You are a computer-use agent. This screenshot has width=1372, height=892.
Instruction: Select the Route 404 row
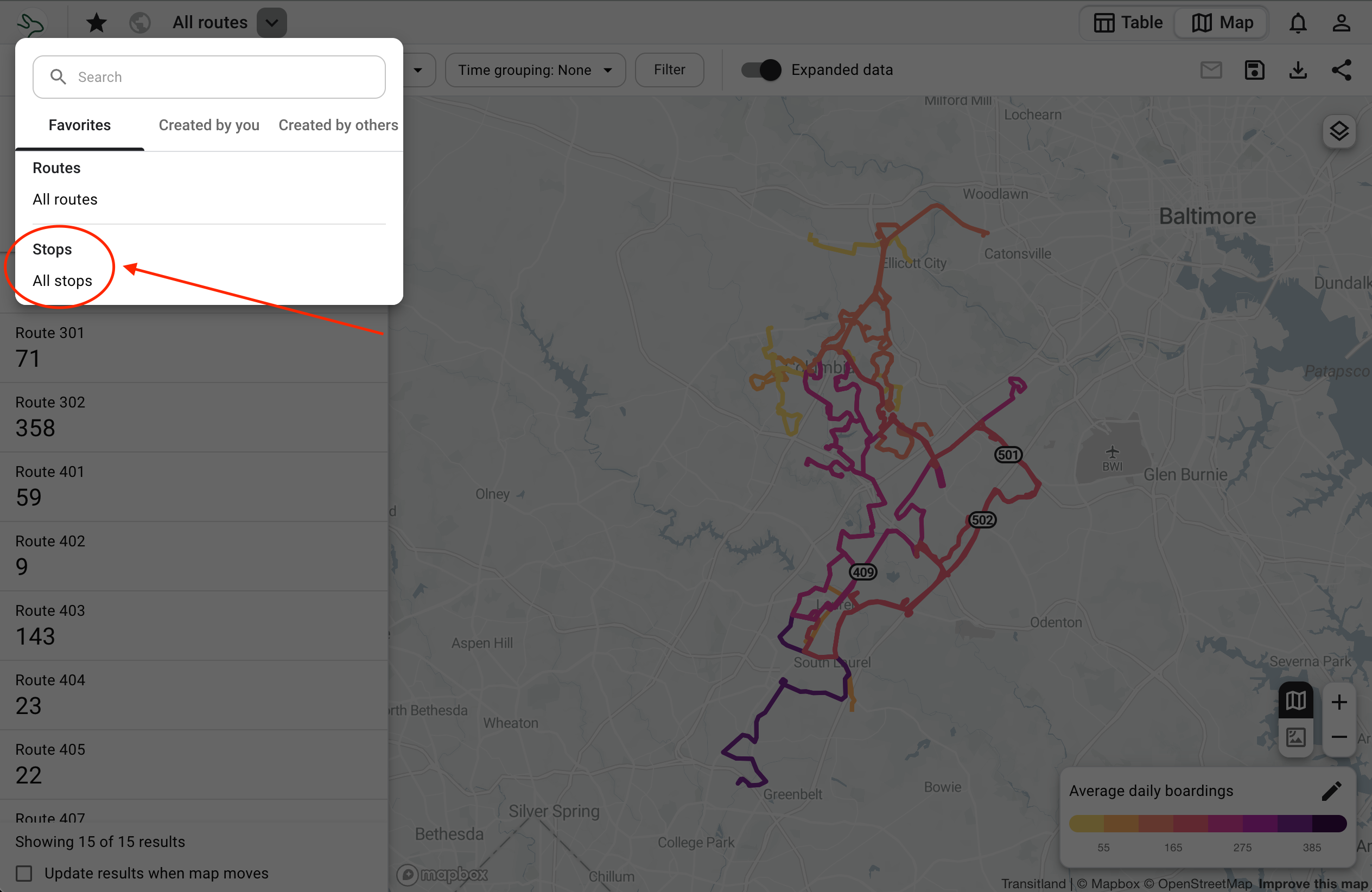[x=194, y=695]
